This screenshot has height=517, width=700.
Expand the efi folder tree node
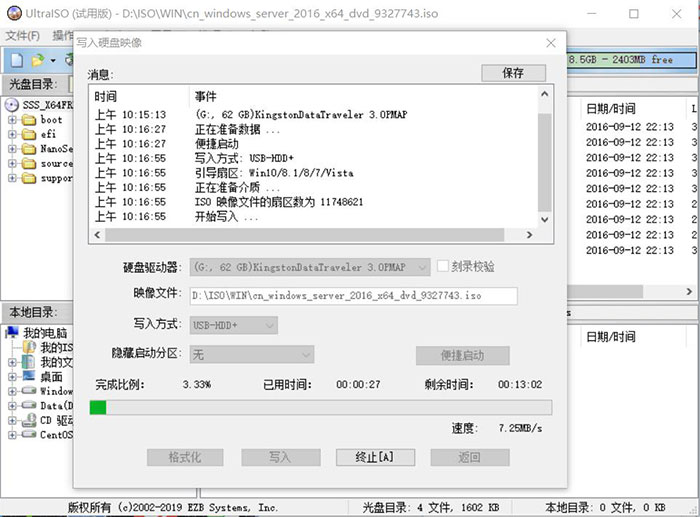(x=12, y=134)
